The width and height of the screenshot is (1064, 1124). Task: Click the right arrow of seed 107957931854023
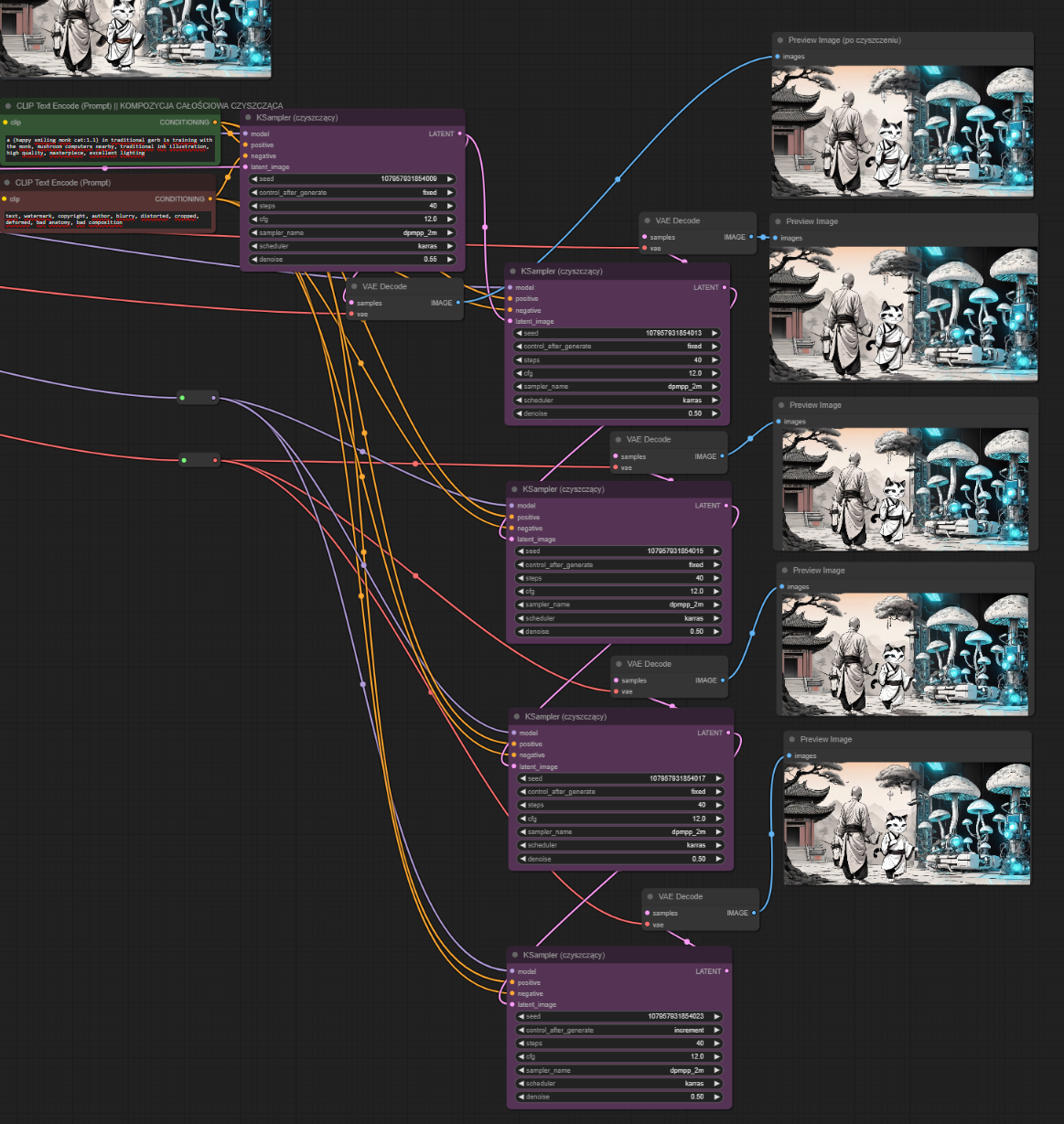pos(716,1016)
